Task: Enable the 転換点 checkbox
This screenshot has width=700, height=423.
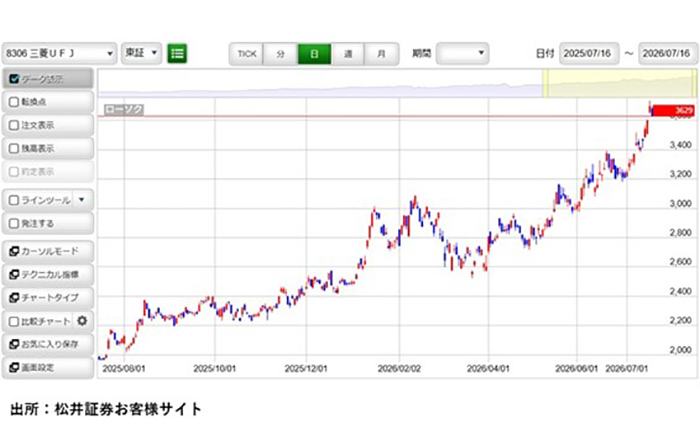Action: 14,102
